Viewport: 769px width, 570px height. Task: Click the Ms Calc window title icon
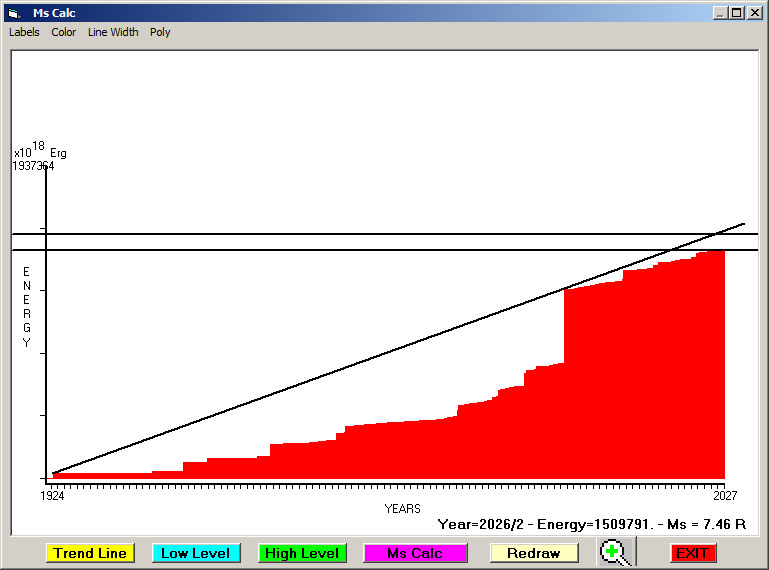click(x=14, y=13)
